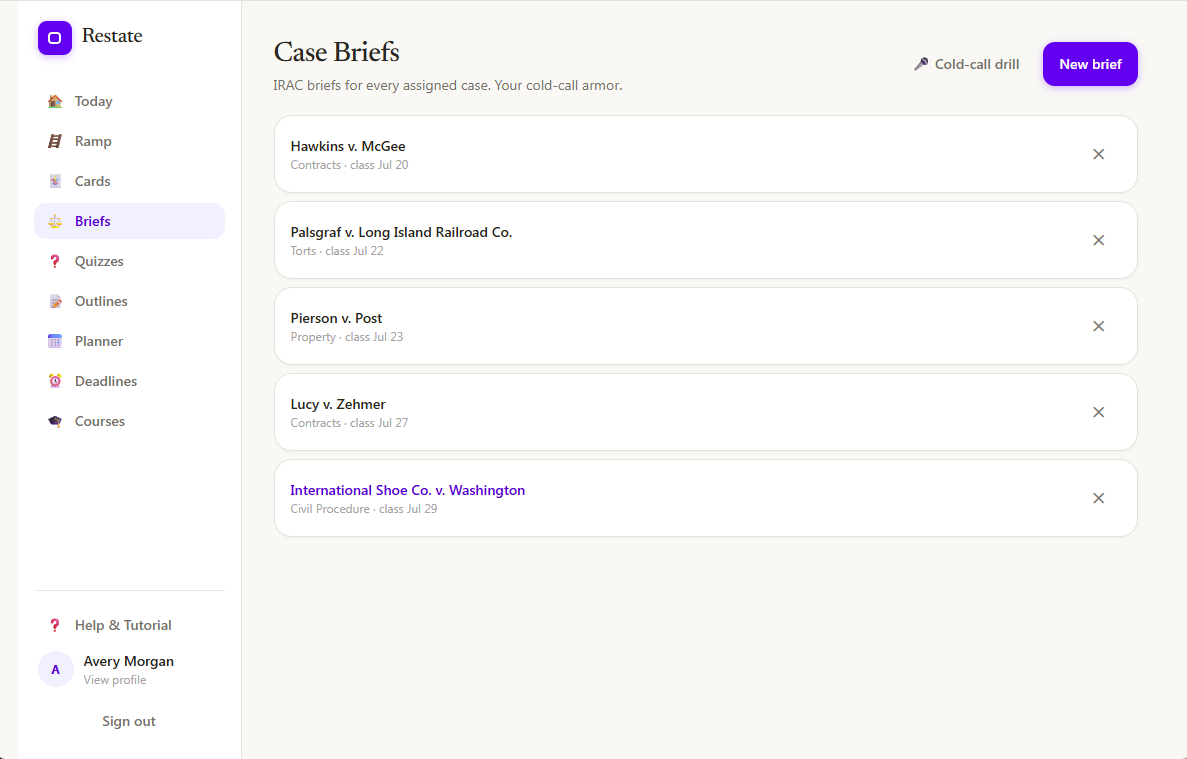
Task: Start the Cold-call drill
Action: [967, 64]
